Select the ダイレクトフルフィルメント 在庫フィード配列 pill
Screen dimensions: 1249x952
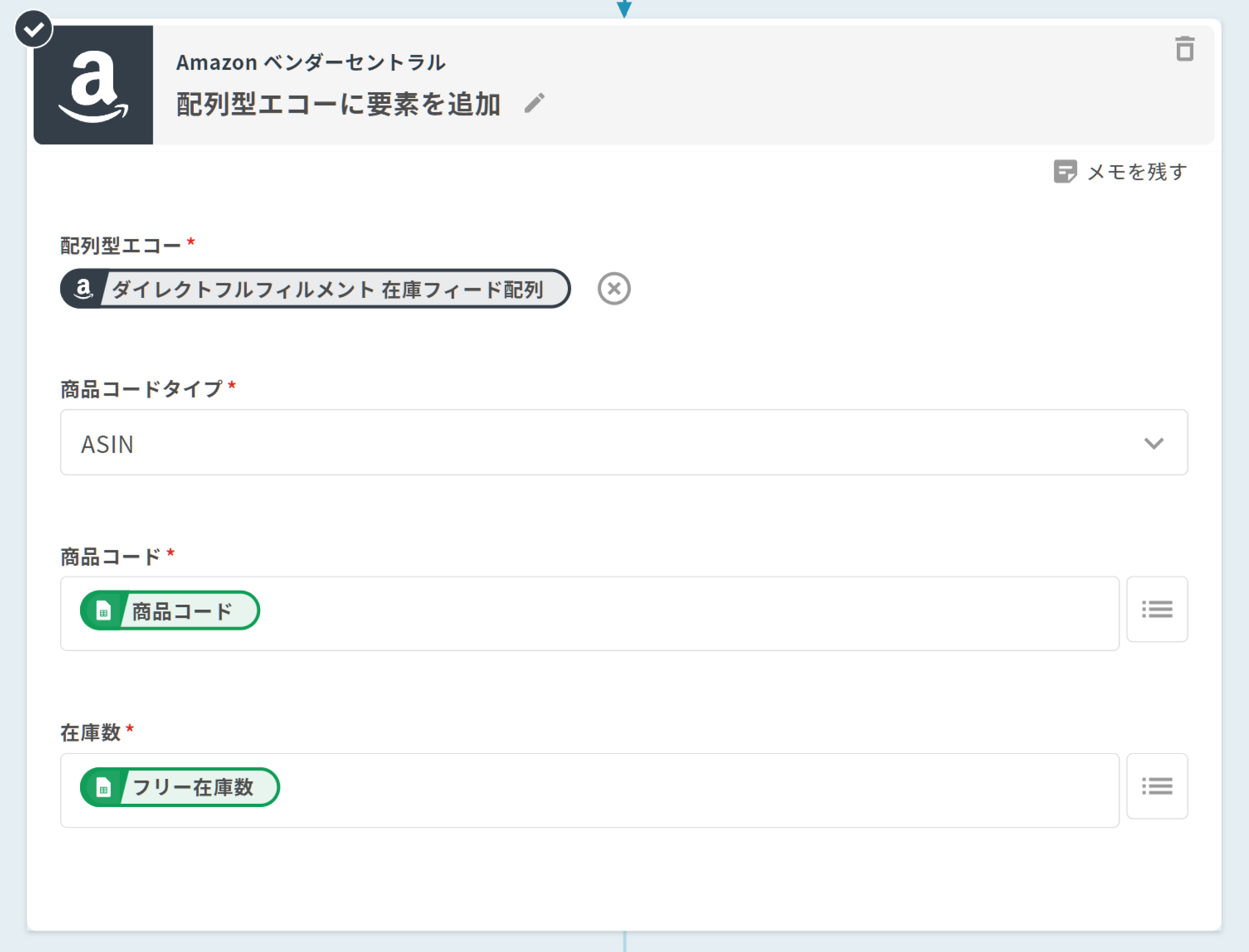point(327,290)
